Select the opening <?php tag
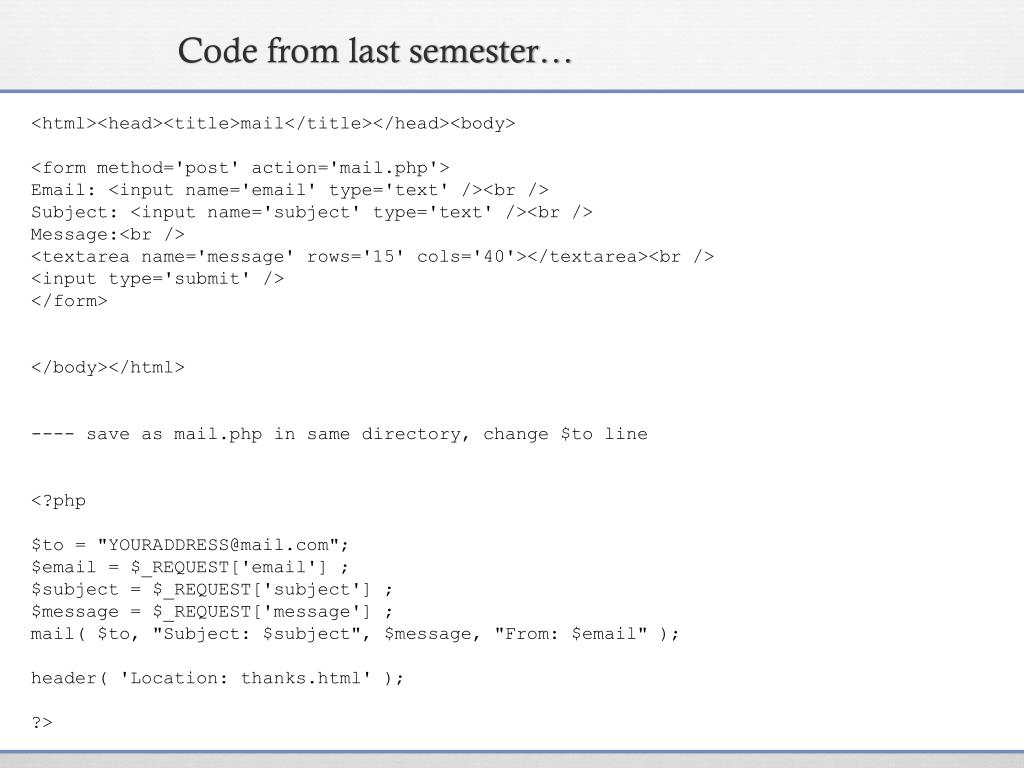Screen dimensions: 1024x768 point(59,500)
